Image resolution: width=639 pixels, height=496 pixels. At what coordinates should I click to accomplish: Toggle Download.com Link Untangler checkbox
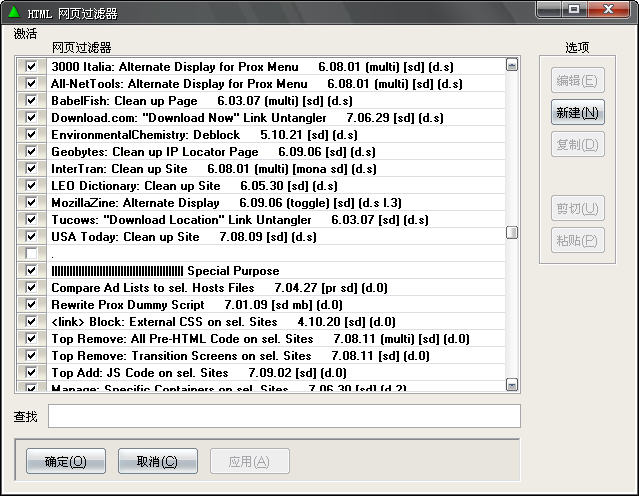[x=31, y=117]
